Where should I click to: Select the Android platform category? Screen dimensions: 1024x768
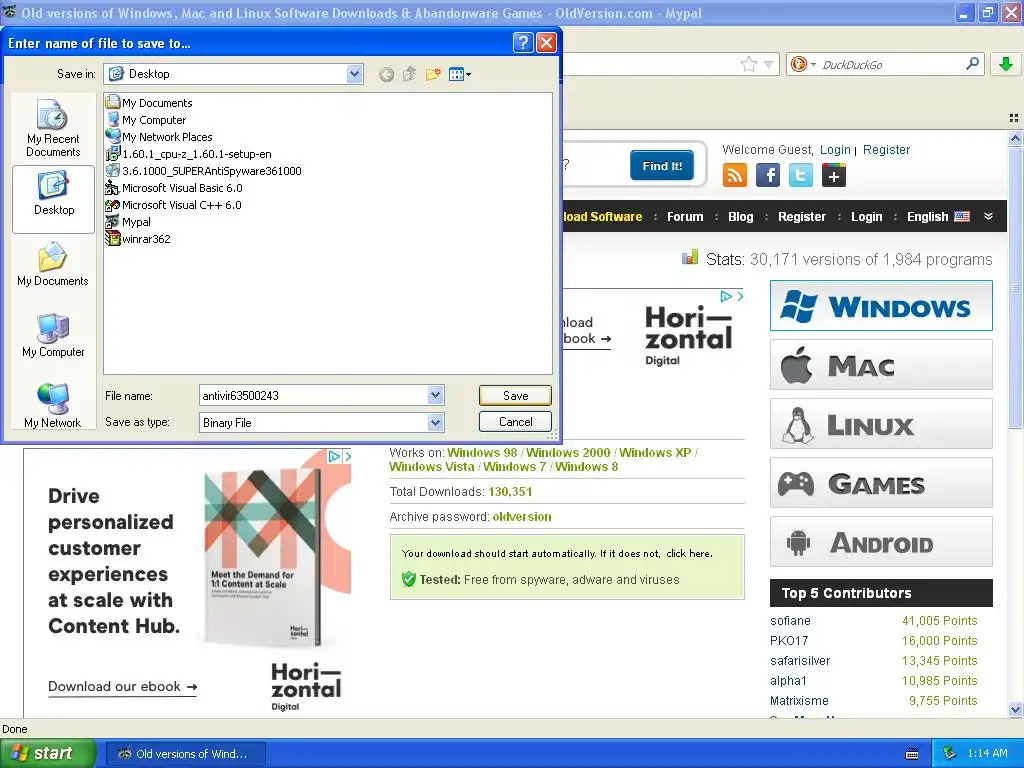[x=881, y=542]
